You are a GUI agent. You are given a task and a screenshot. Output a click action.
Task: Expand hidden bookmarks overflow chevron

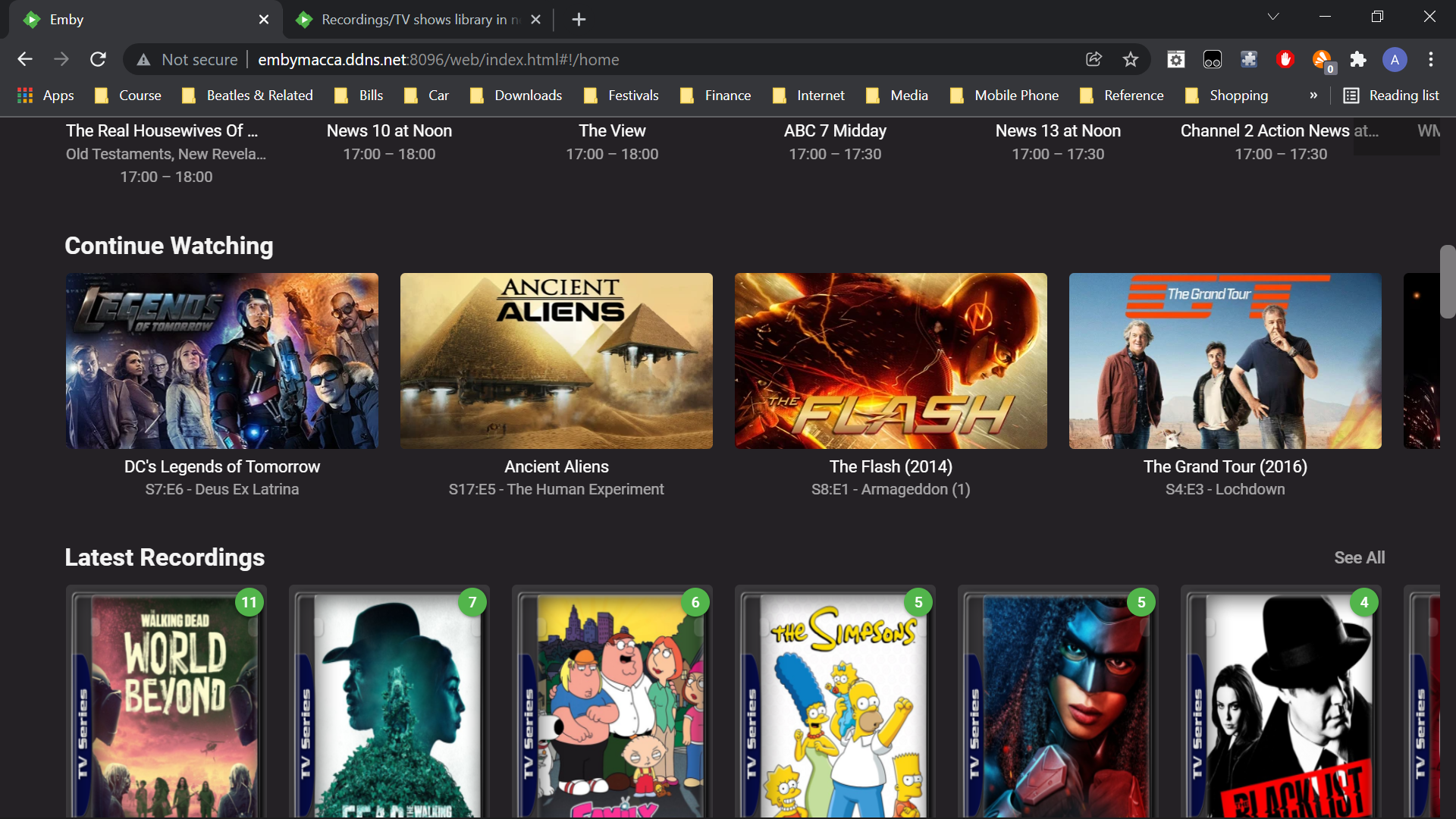[1313, 96]
